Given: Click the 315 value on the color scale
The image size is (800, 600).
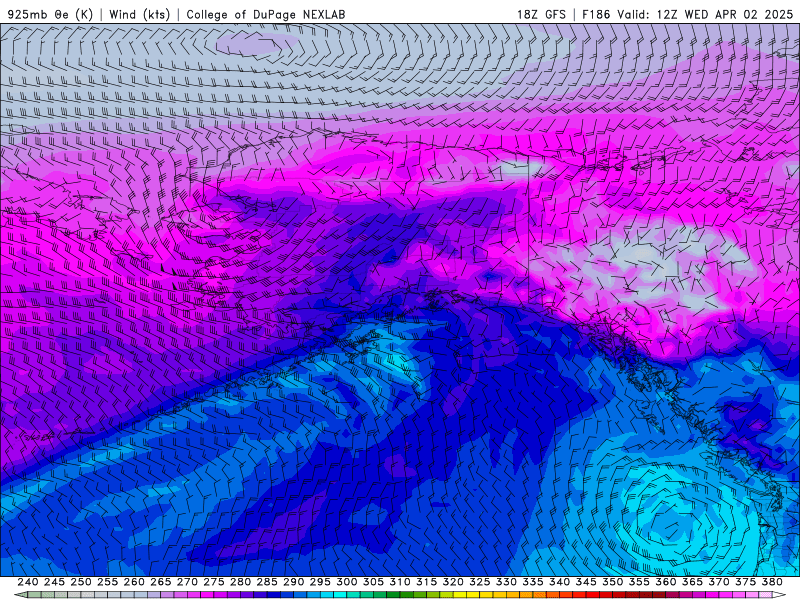Looking at the screenshot, I should (426, 582).
